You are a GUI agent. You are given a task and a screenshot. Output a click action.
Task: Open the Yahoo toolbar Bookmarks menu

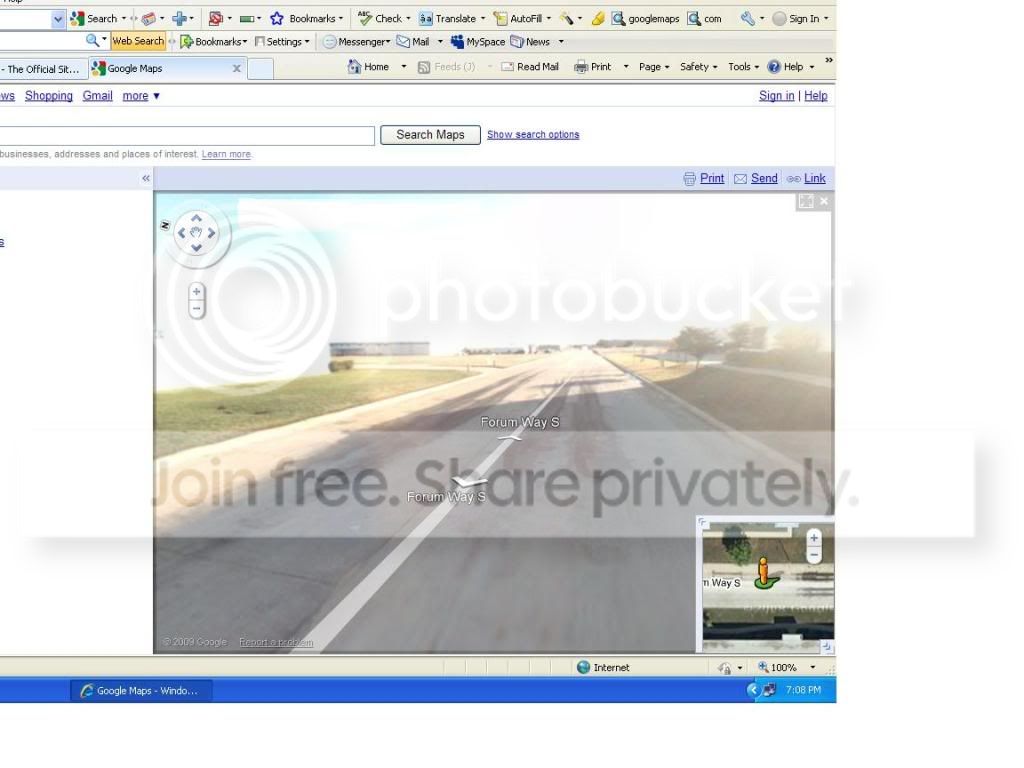pos(214,42)
